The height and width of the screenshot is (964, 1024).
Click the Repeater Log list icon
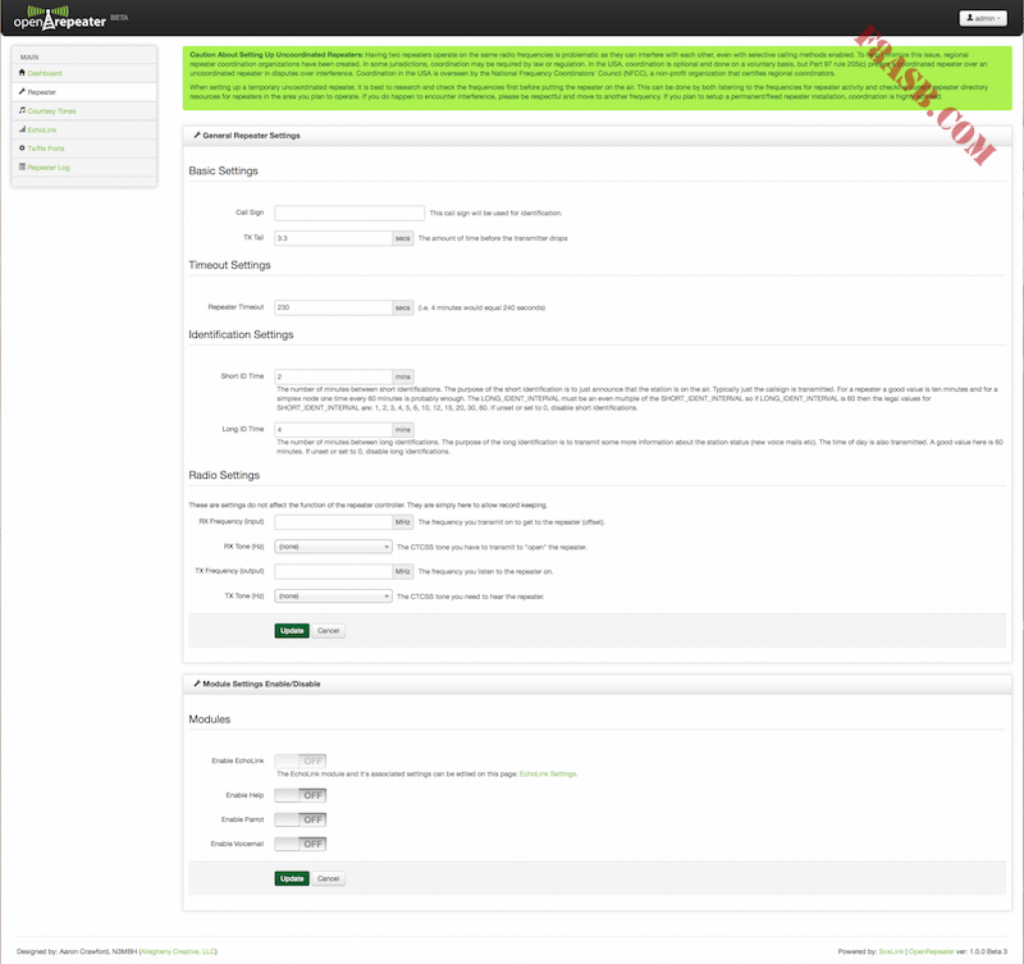(22, 167)
